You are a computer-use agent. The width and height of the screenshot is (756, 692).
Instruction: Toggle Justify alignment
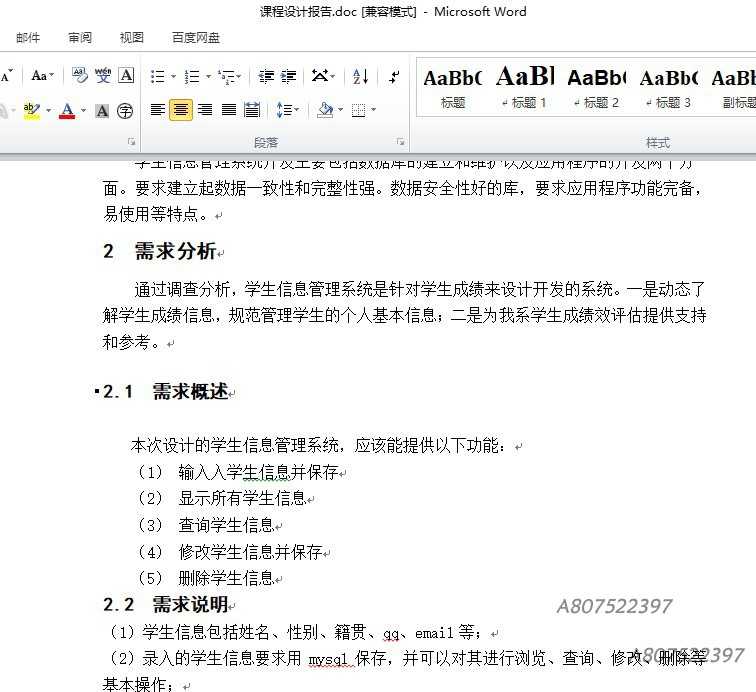pyautogui.click(x=229, y=110)
